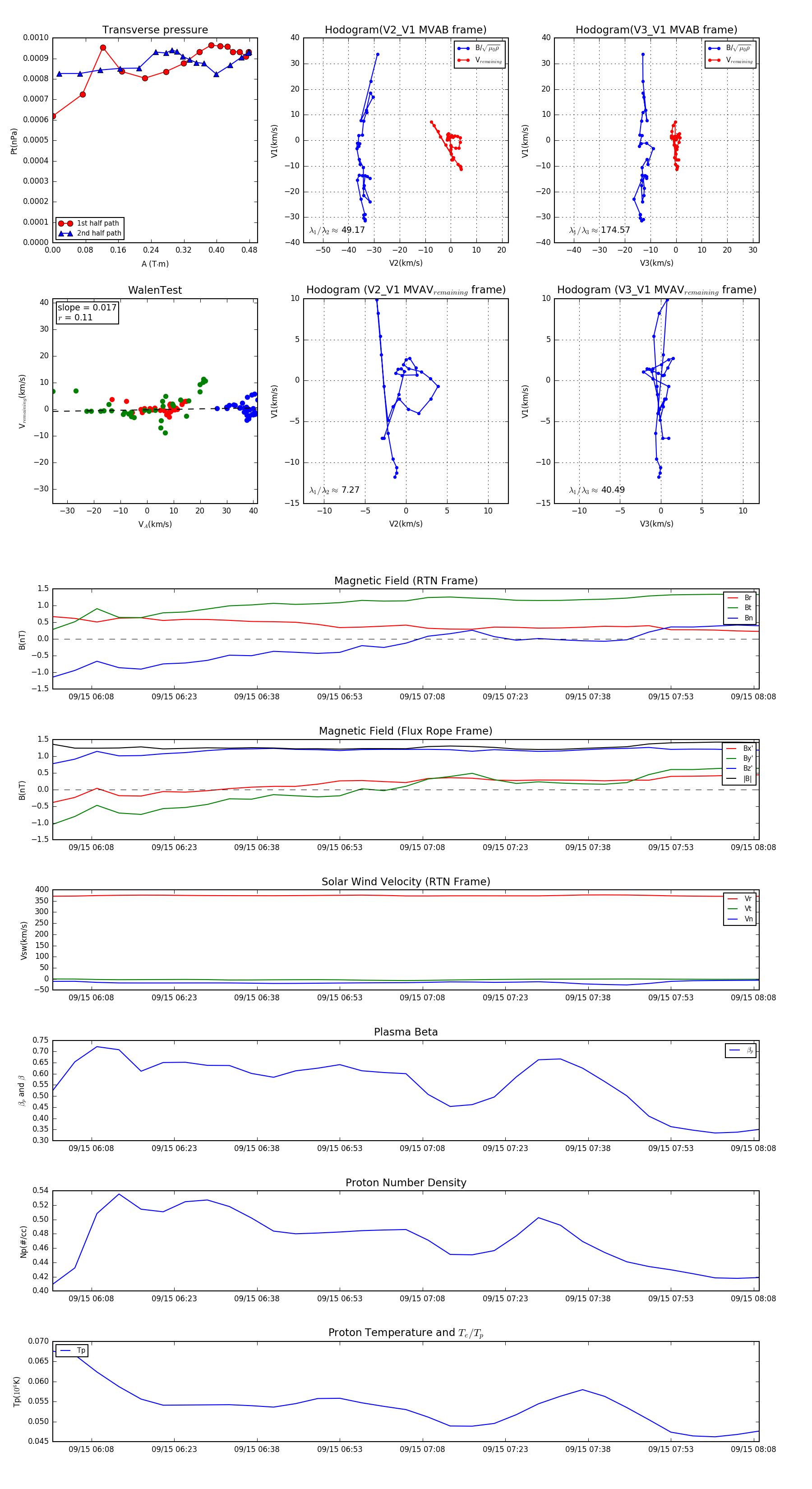The image size is (812, 1489).
Task: Click the 'Magnetic Field (RTN Frame)' title
Action: [406, 581]
